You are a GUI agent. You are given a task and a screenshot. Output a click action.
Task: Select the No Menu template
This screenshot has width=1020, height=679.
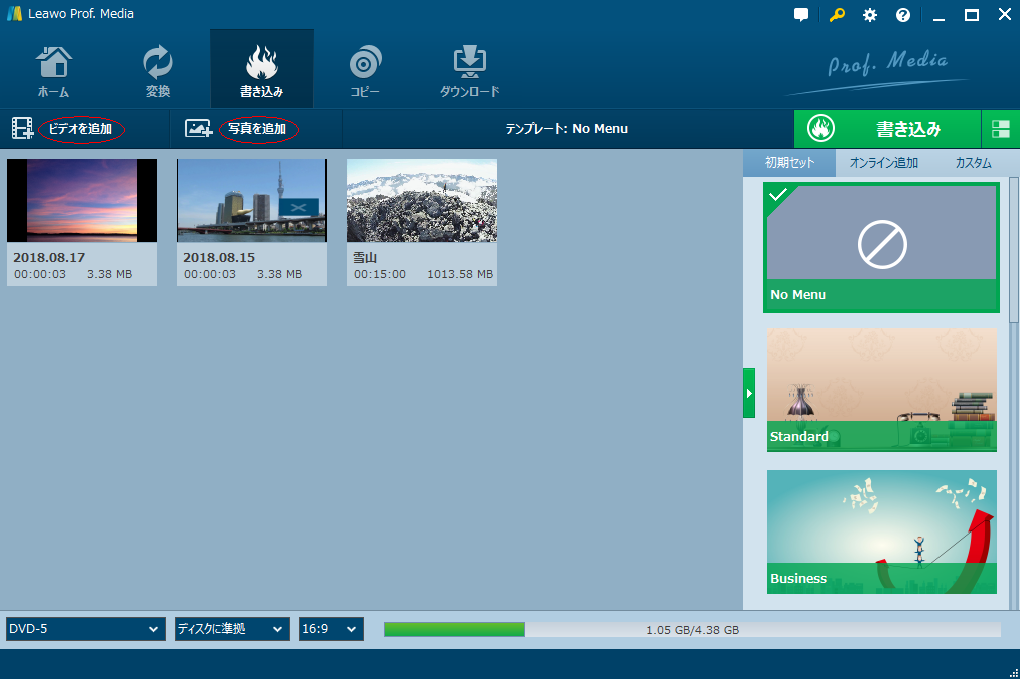click(x=881, y=247)
